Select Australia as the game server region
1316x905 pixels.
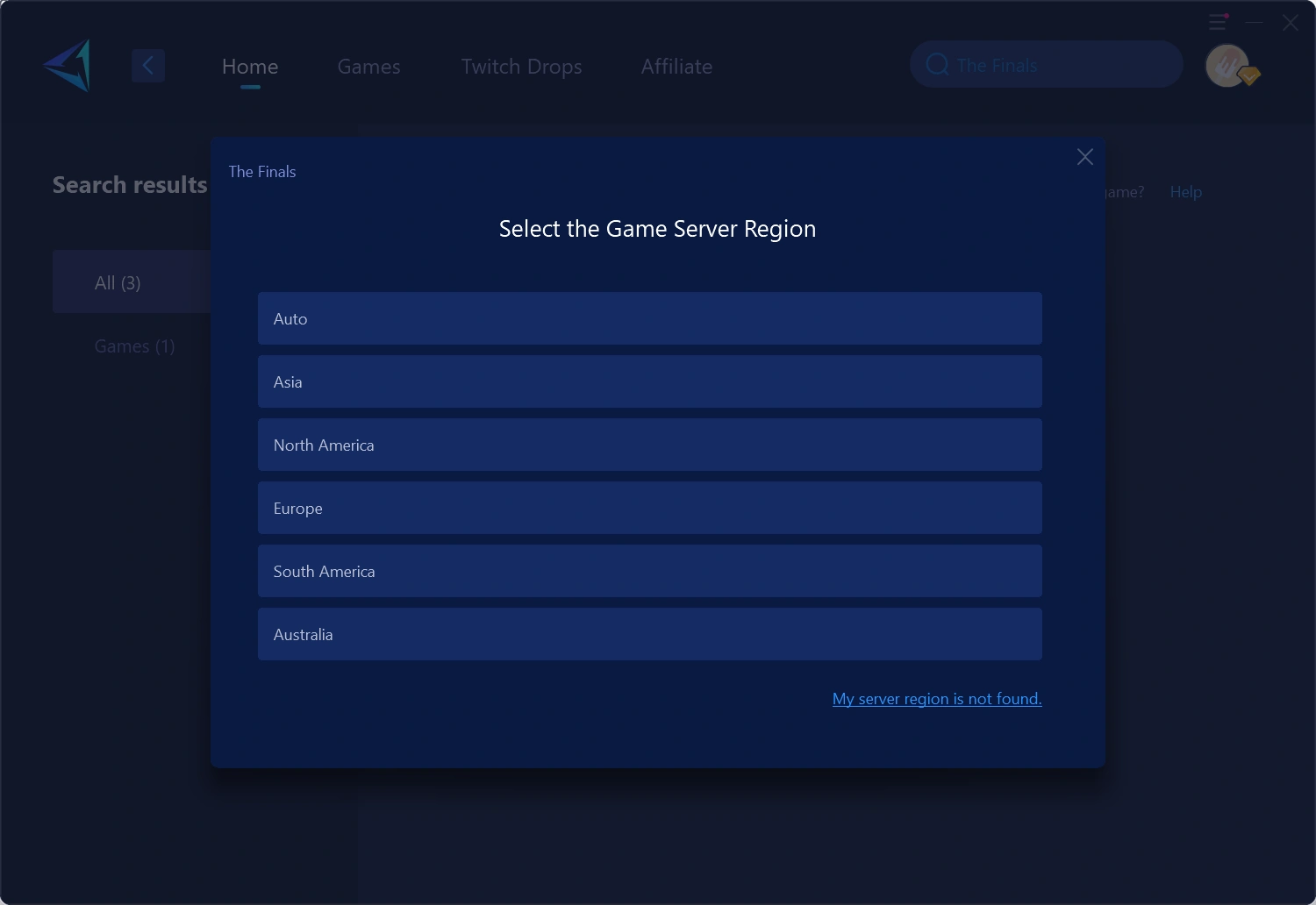coord(649,634)
